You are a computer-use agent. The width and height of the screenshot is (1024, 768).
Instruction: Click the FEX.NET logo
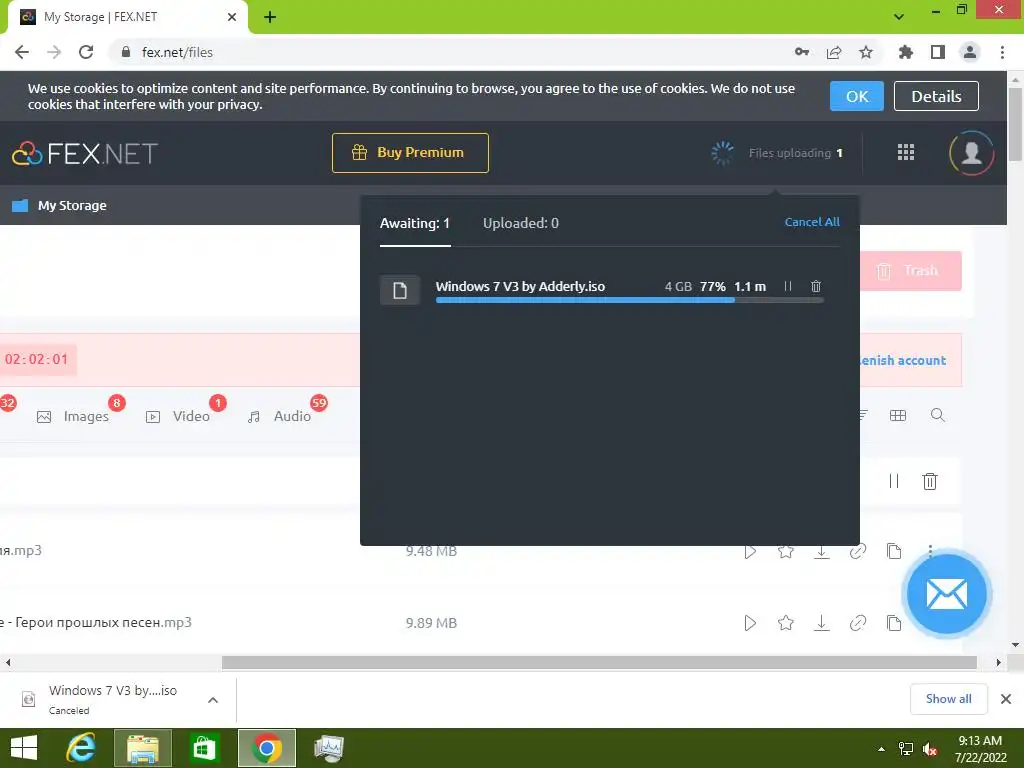85,153
